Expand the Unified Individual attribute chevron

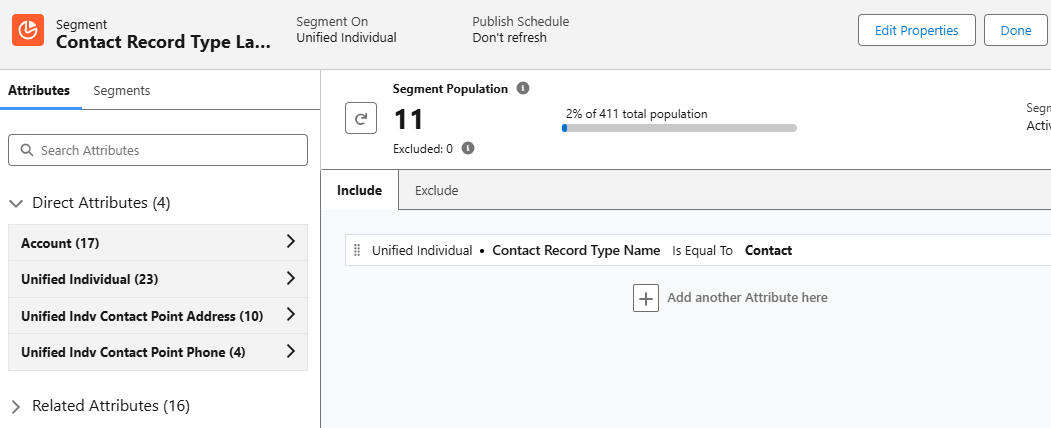290,279
